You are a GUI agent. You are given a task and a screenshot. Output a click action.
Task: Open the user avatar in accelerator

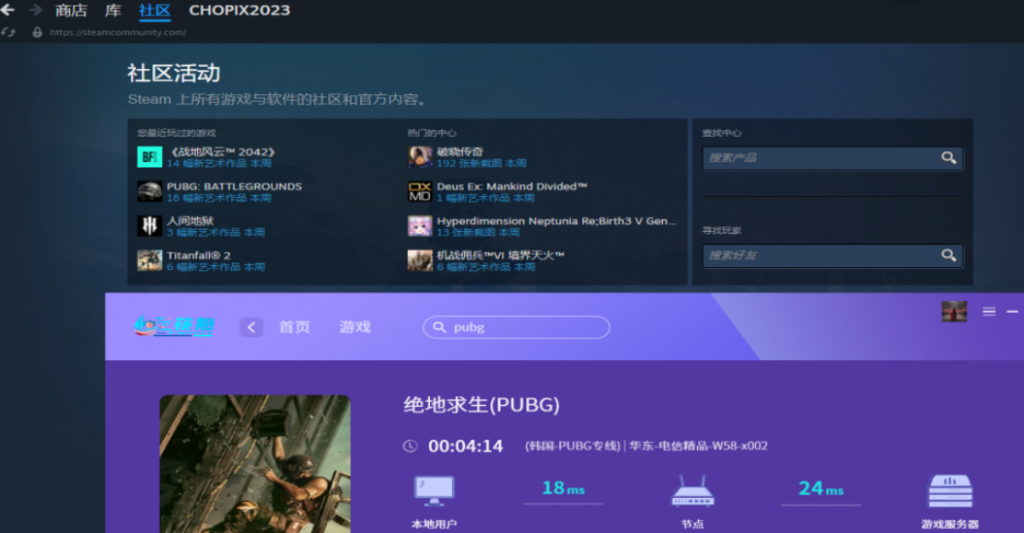click(x=954, y=312)
